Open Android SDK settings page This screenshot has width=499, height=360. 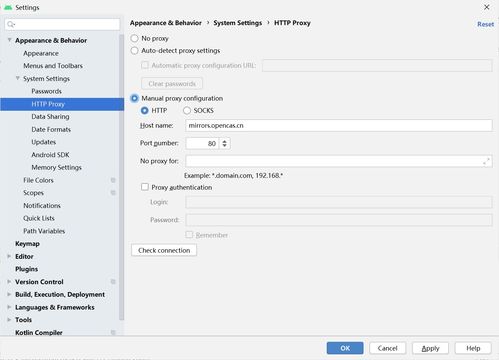[50, 155]
